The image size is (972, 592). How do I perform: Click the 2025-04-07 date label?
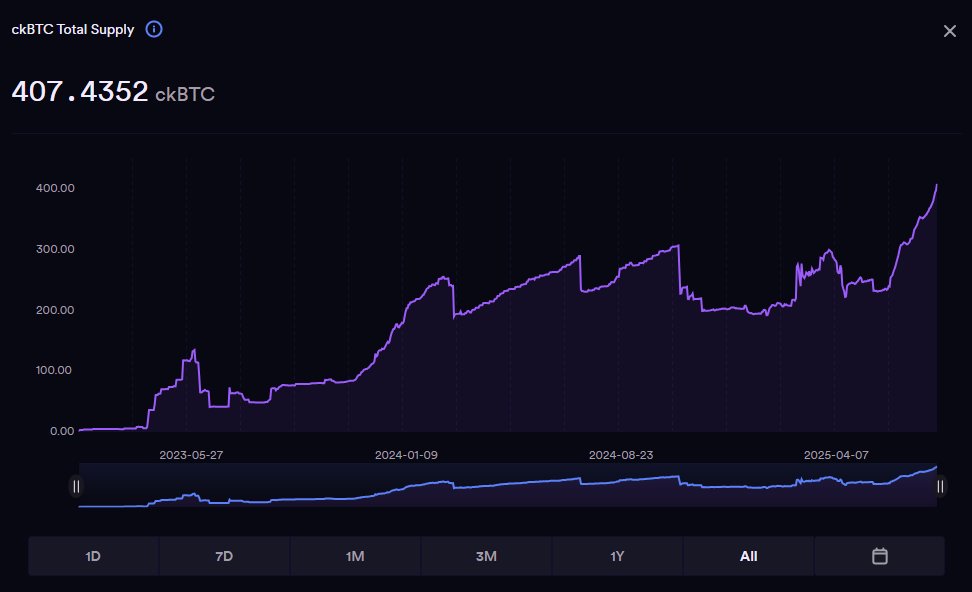[836, 455]
